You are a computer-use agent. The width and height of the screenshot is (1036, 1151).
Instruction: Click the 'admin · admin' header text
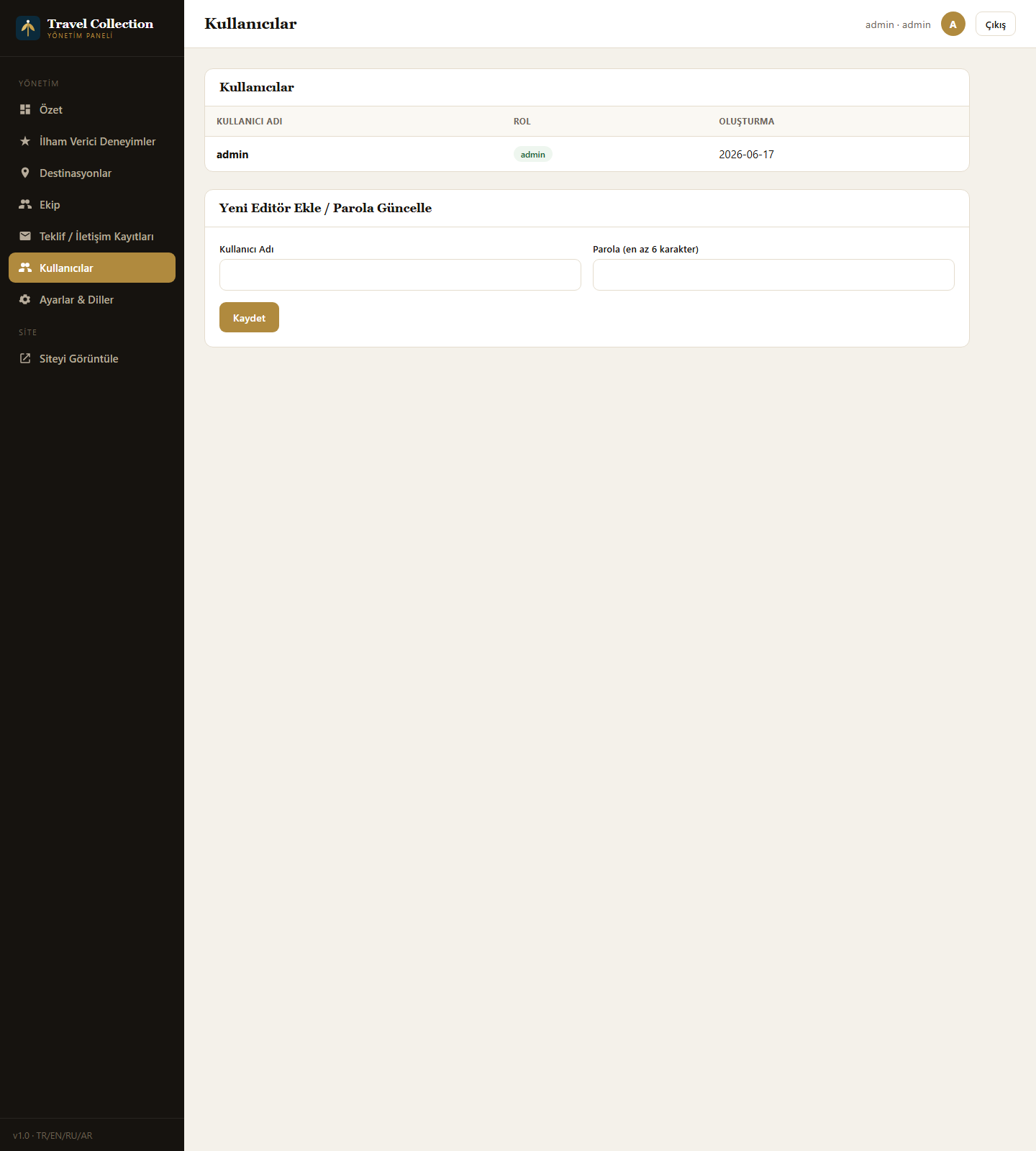point(898,24)
